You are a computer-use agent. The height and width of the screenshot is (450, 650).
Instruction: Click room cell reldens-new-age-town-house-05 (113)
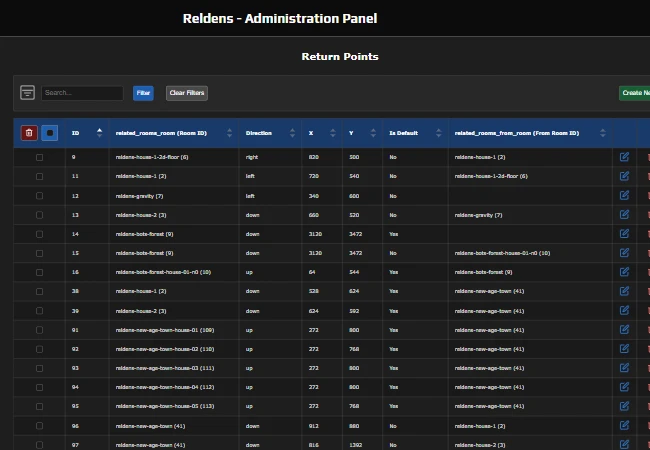[165, 406]
